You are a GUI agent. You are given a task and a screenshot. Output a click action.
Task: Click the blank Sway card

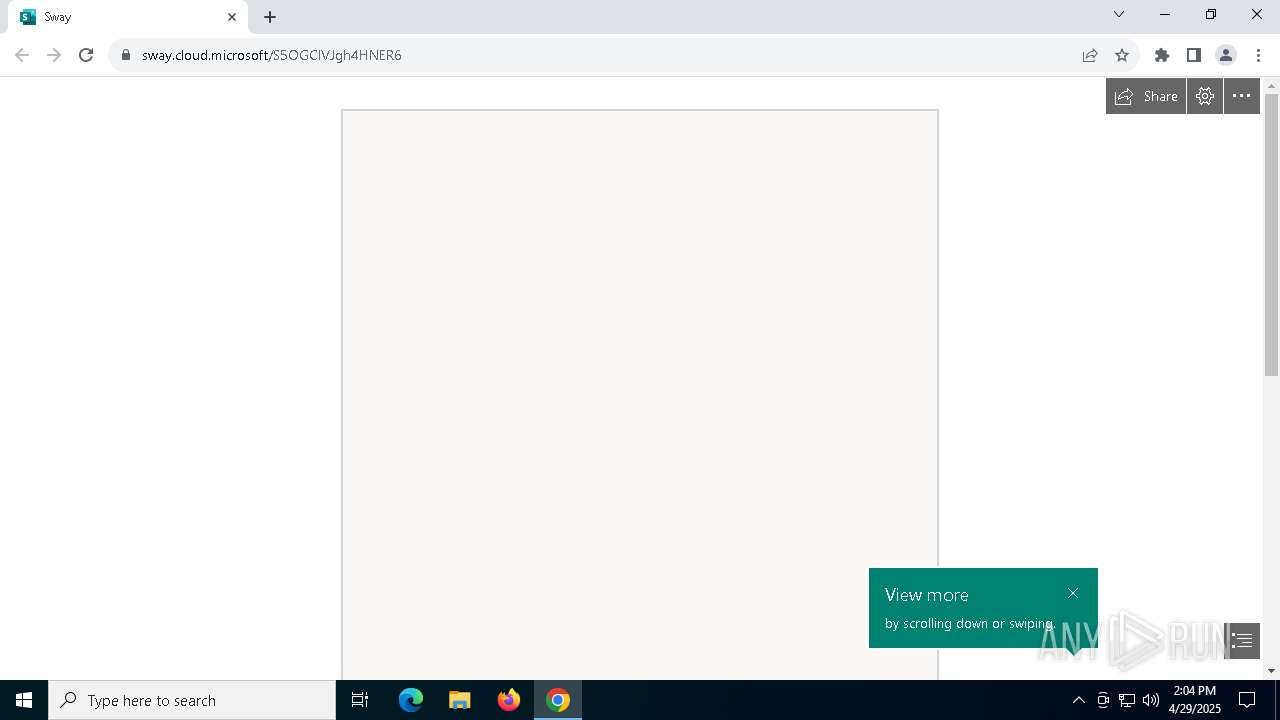click(x=640, y=395)
